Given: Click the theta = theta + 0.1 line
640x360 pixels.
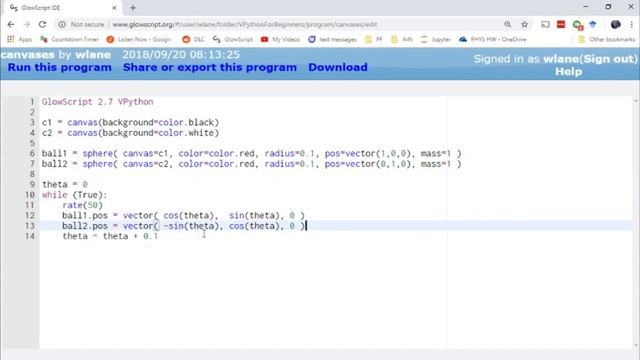Looking at the screenshot, I should pos(110,236).
